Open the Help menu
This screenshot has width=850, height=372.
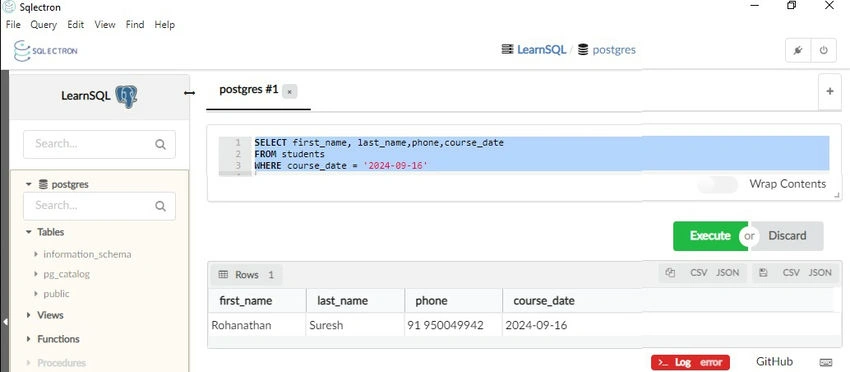pyautogui.click(x=164, y=24)
